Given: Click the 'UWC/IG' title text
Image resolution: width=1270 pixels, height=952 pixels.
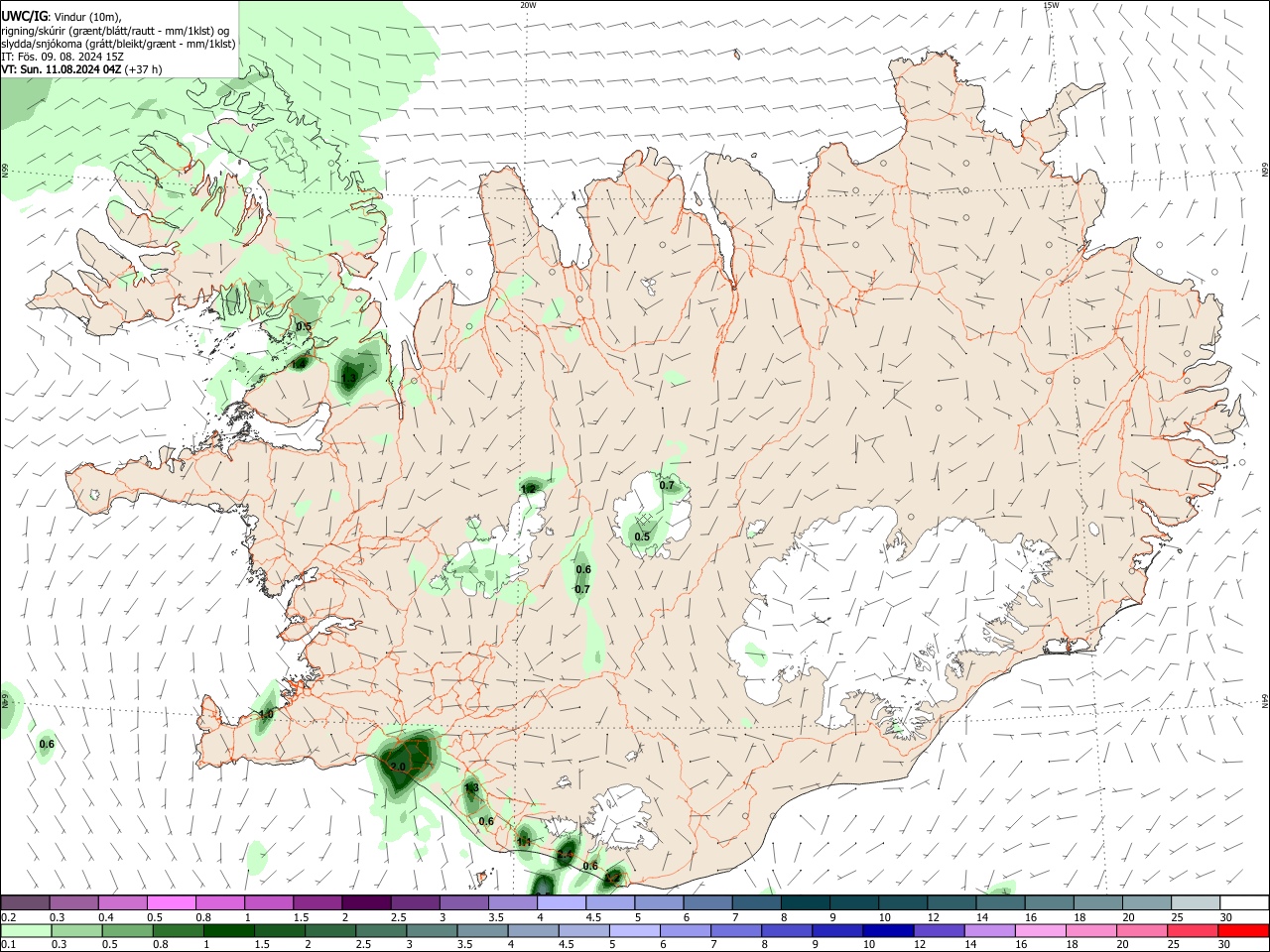Looking at the screenshot, I should click(24, 17).
